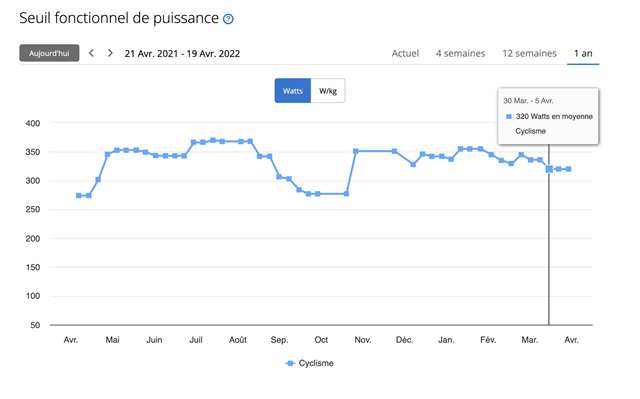This screenshot has height=399, width=640.
Task: Toggle chart units to Watts
Action: point(293,91)
